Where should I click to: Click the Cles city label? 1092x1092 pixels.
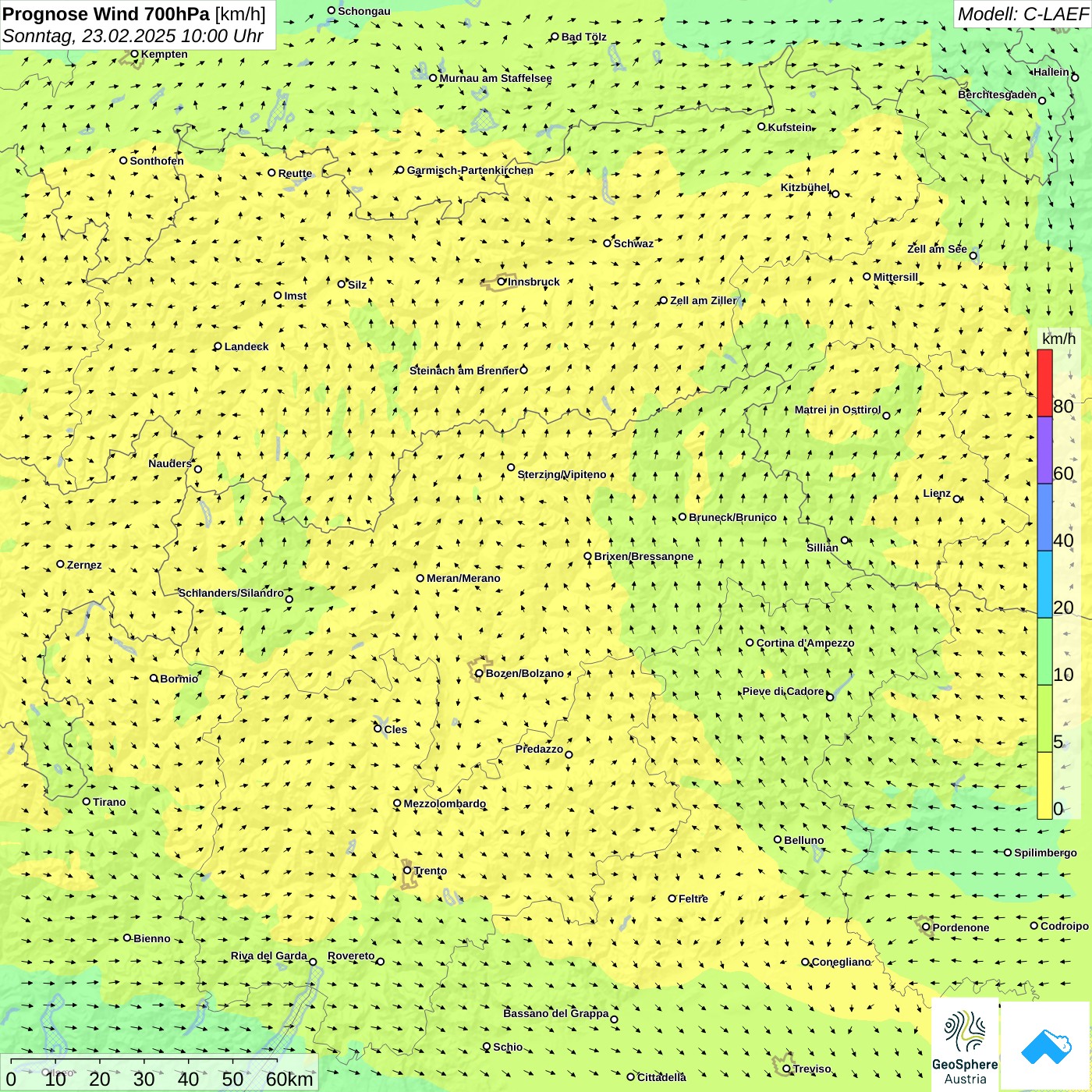coord(395,729)
